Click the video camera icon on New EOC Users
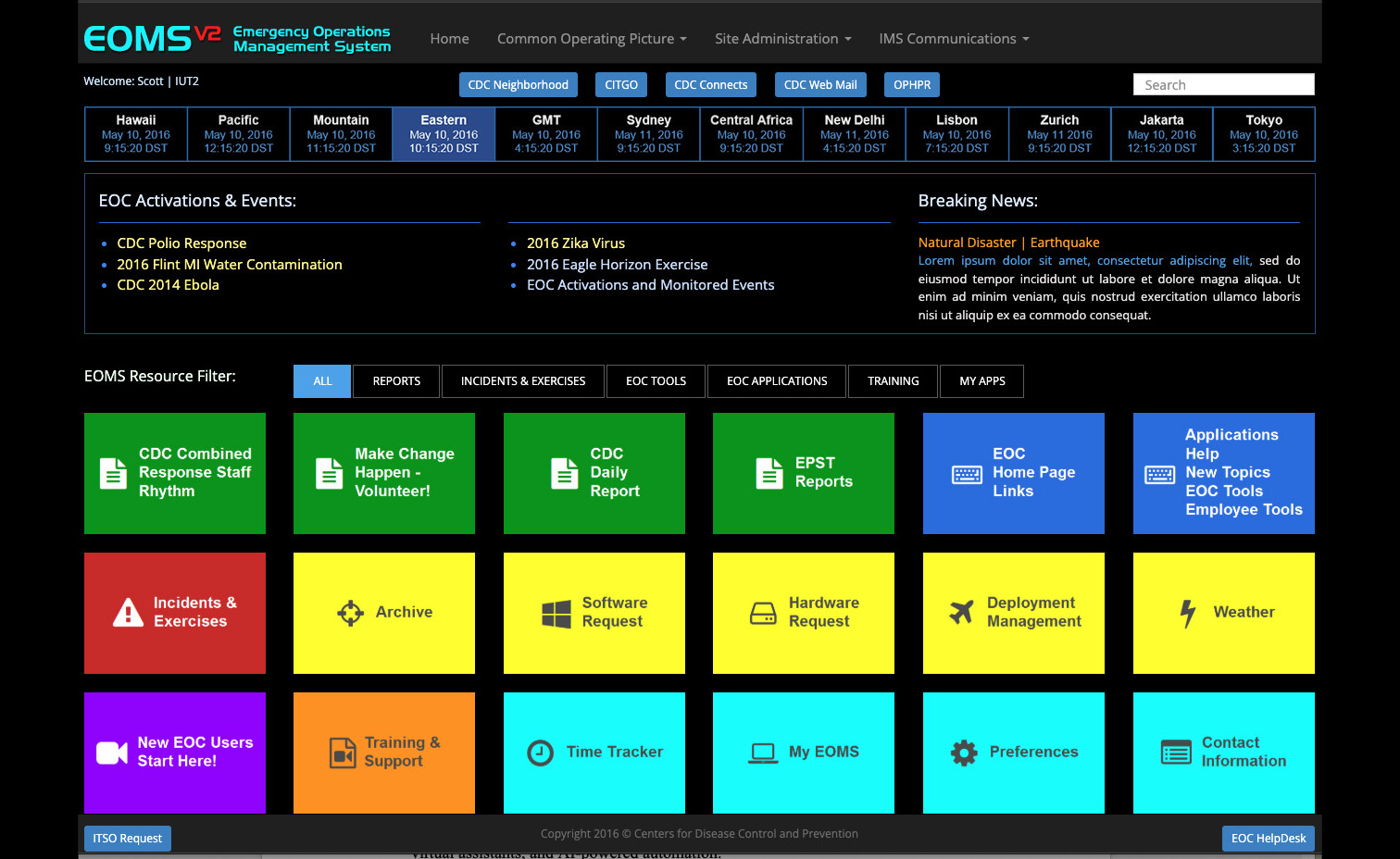 [112, 753]
